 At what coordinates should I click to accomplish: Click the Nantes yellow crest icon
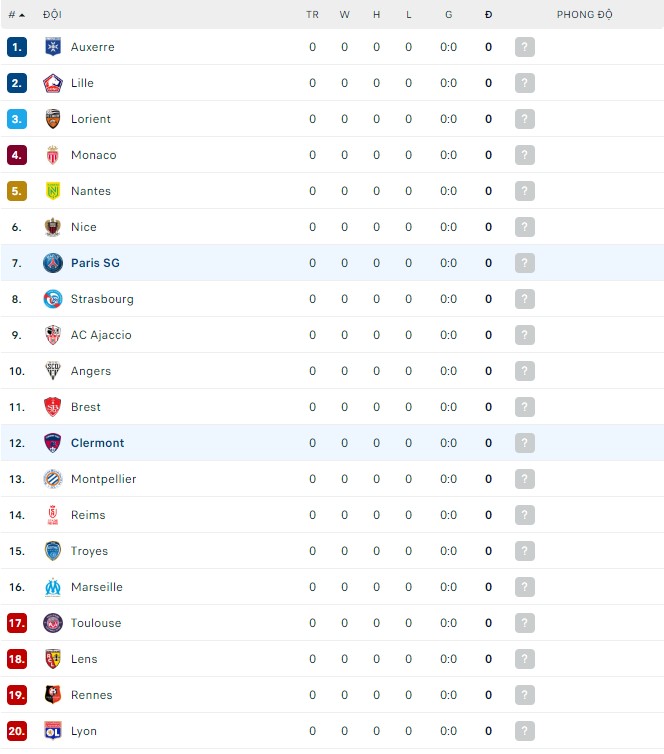[53, 191]
